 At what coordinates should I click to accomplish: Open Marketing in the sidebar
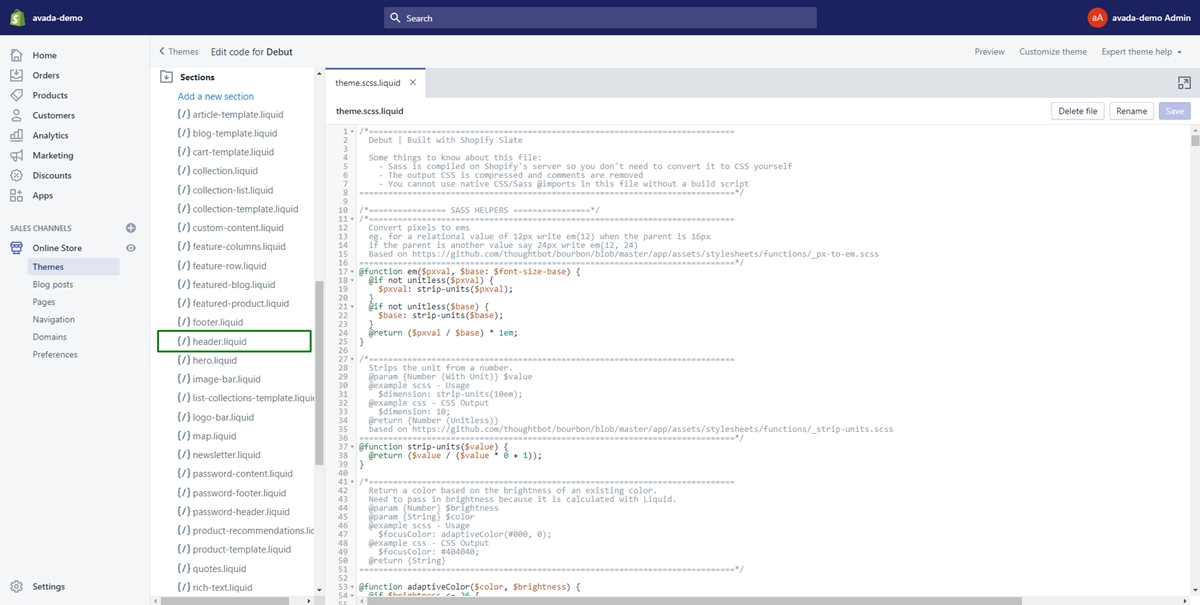[52, 155]
